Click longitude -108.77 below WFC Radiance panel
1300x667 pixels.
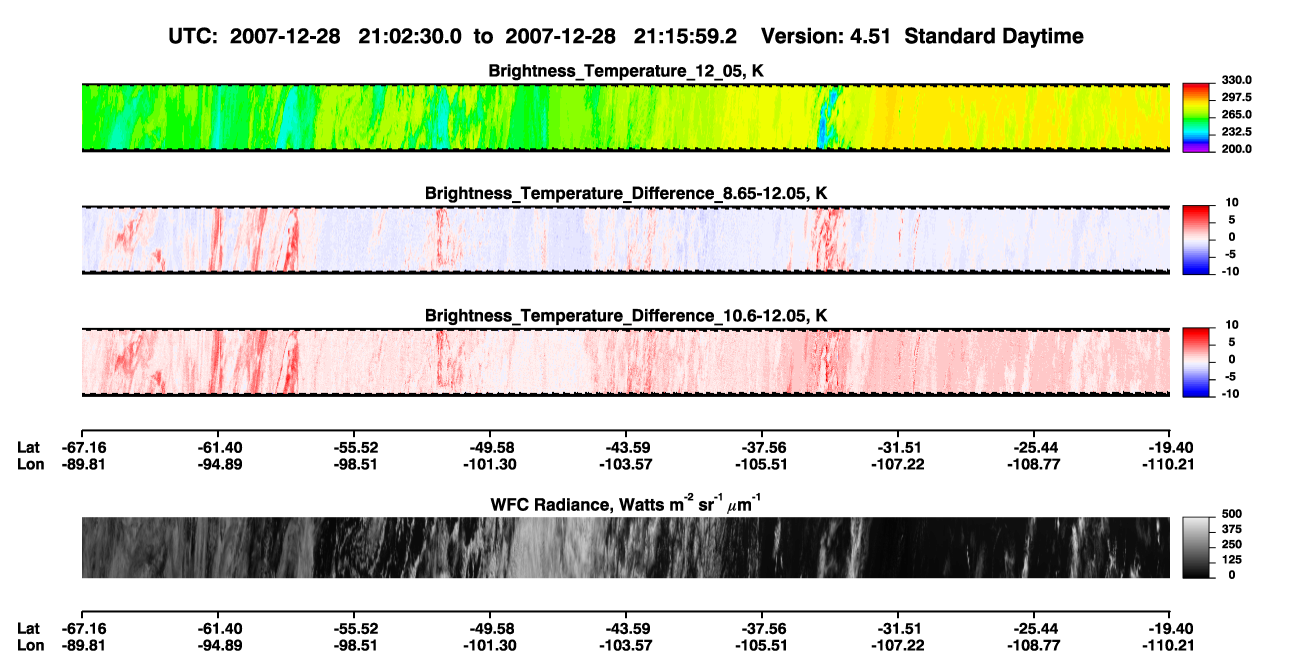tap(1034, 645)
